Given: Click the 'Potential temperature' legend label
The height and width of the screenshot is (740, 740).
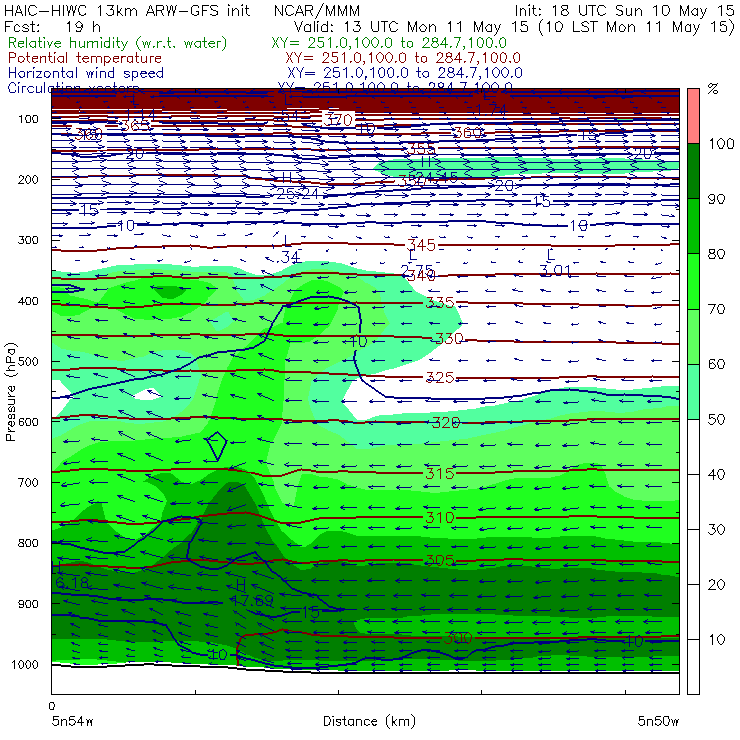Looking at the screenshot, I should [85, 59].
